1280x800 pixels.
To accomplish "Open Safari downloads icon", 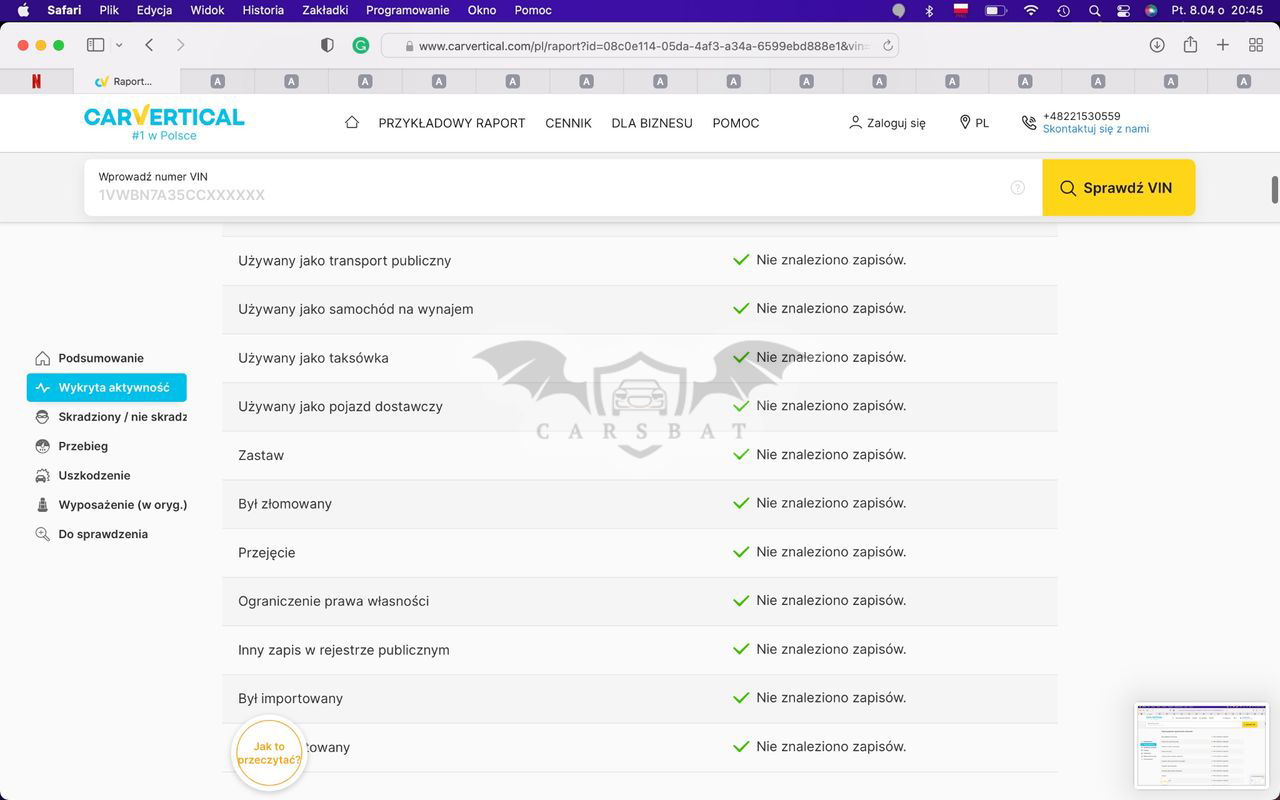I will [1157, 45].
